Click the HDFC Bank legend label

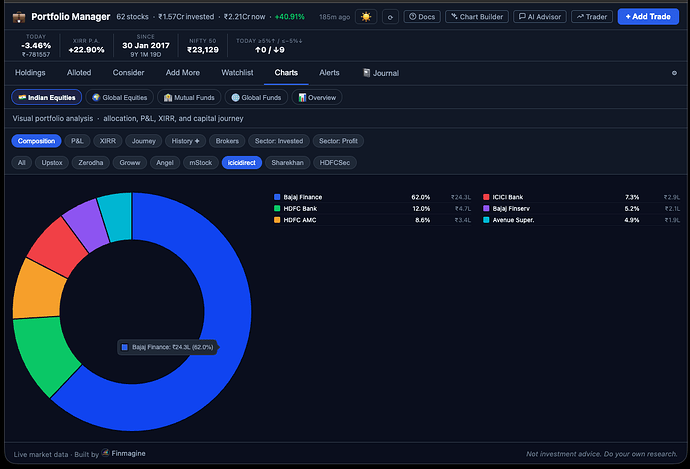[300, 209]
